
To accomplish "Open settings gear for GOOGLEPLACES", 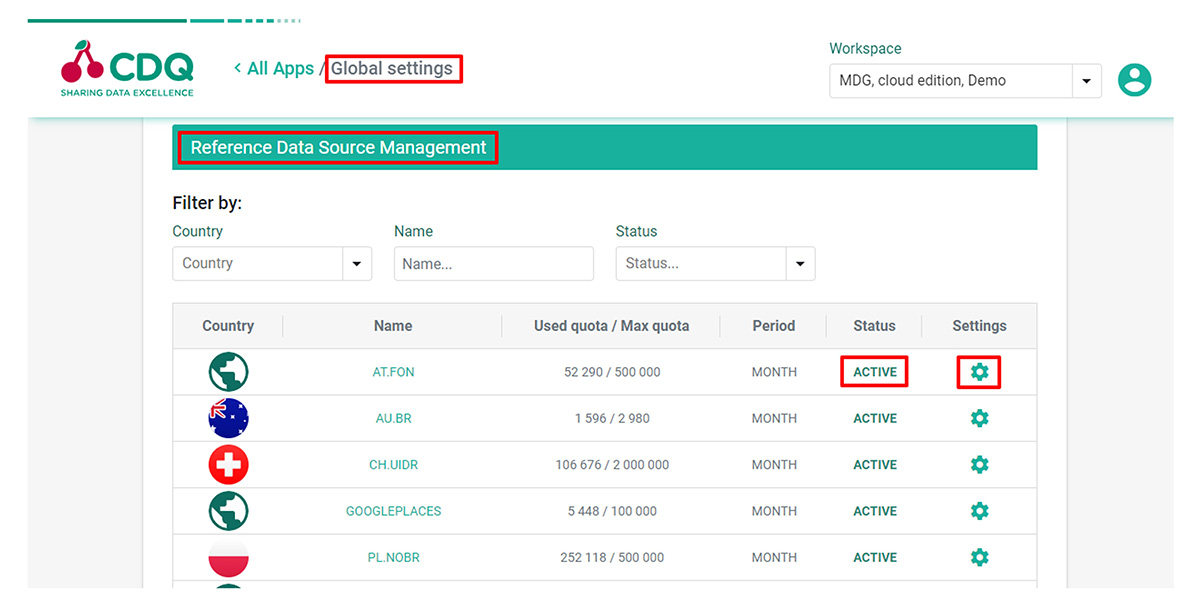I will (979, 510).
